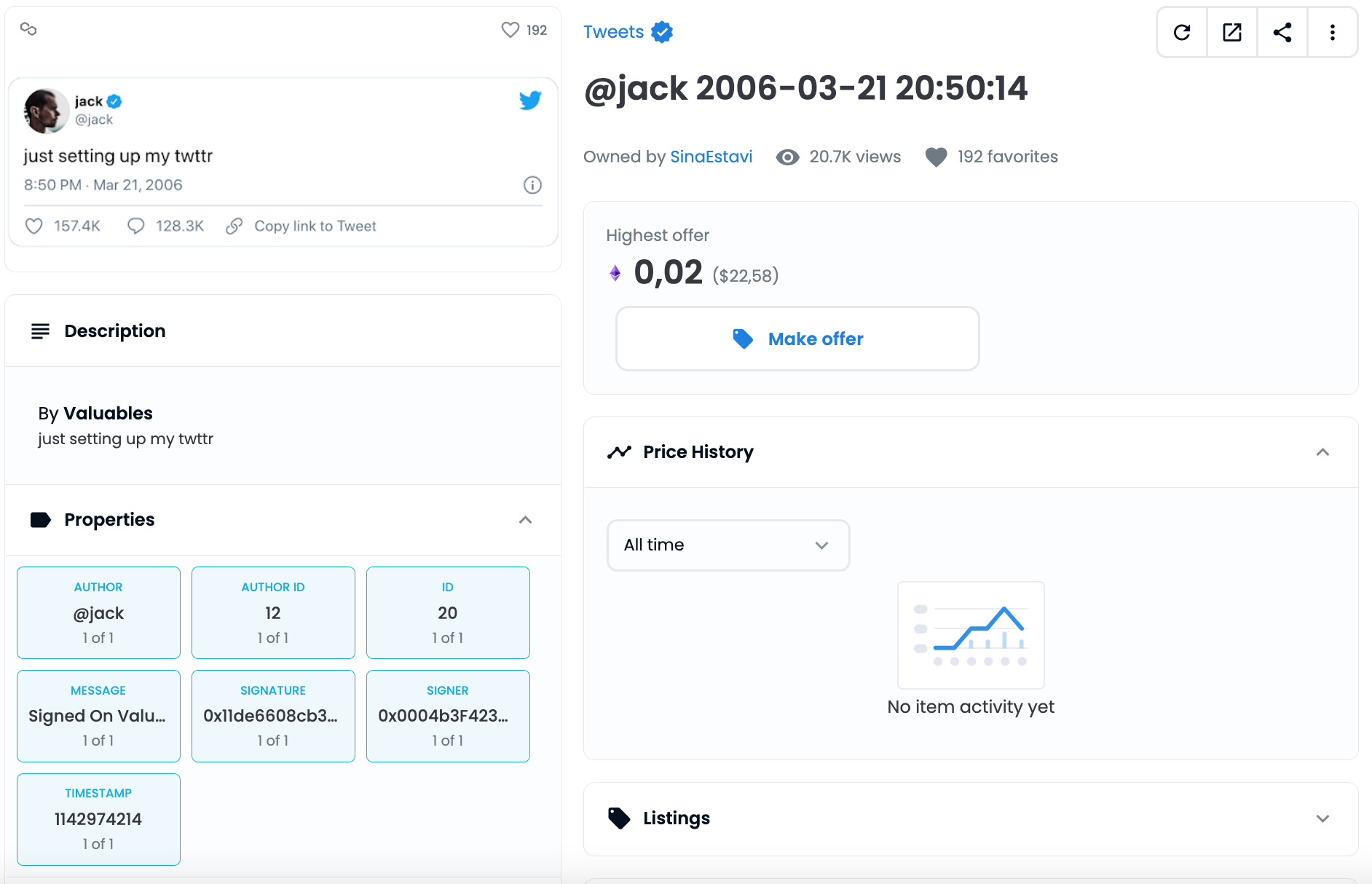
Task: Select the AUTHOR ID 12 property
Action: (273, 612)
